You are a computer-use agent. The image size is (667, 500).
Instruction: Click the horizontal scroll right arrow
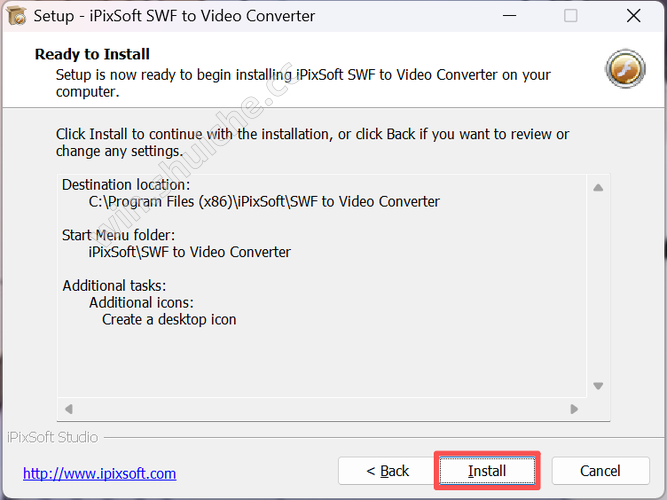[x=574, y=409]
